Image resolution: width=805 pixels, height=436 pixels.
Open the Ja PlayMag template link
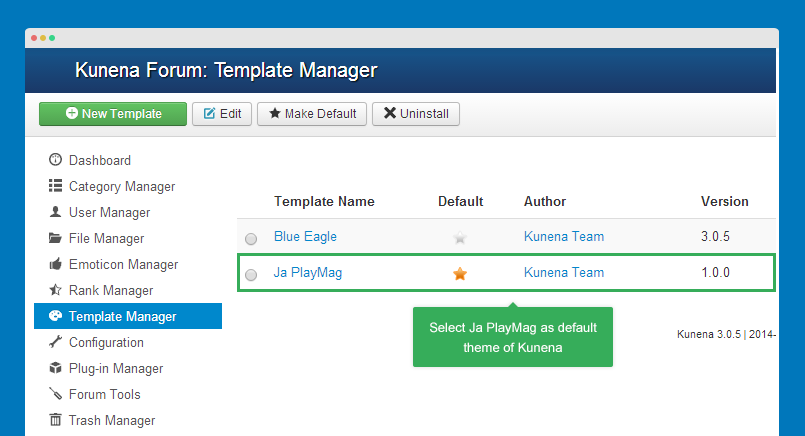(x=308, y=273)
